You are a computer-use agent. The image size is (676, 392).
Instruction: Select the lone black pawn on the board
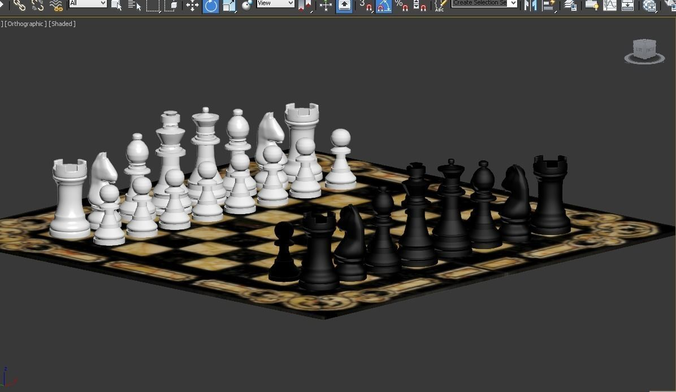[x=284, y=252]
